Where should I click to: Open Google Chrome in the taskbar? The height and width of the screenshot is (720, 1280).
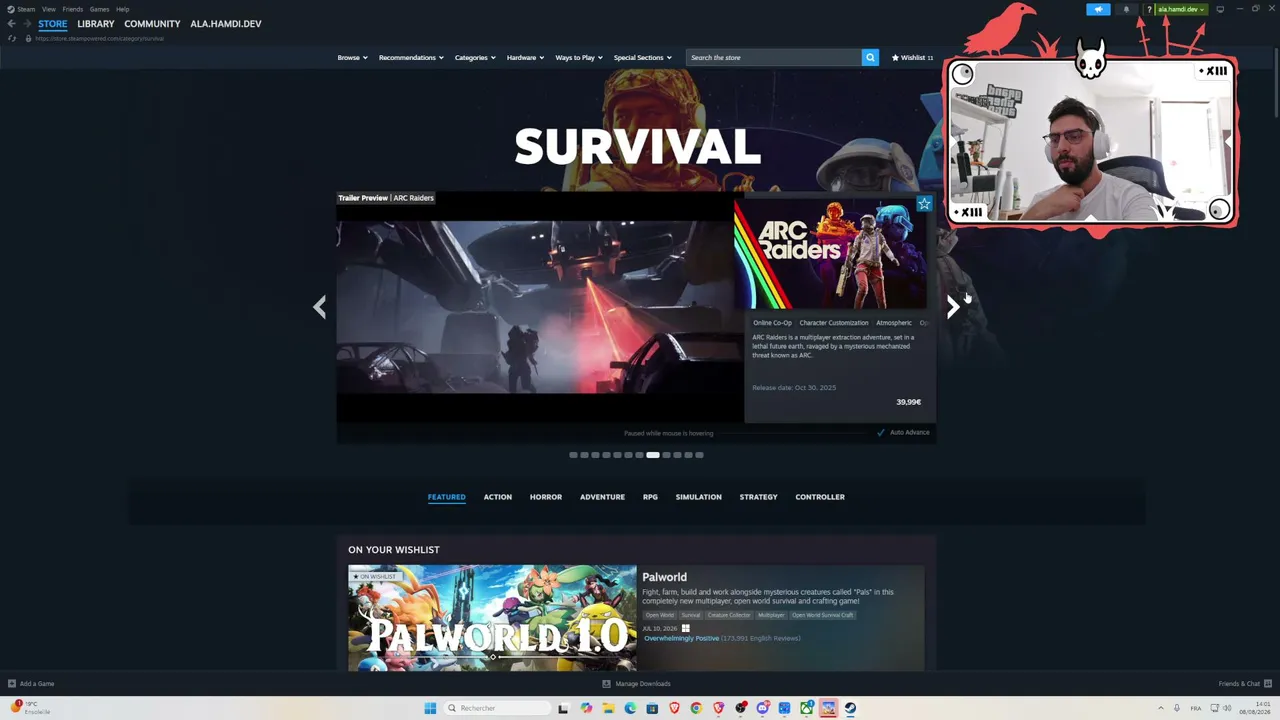click(x=696, y=708)
